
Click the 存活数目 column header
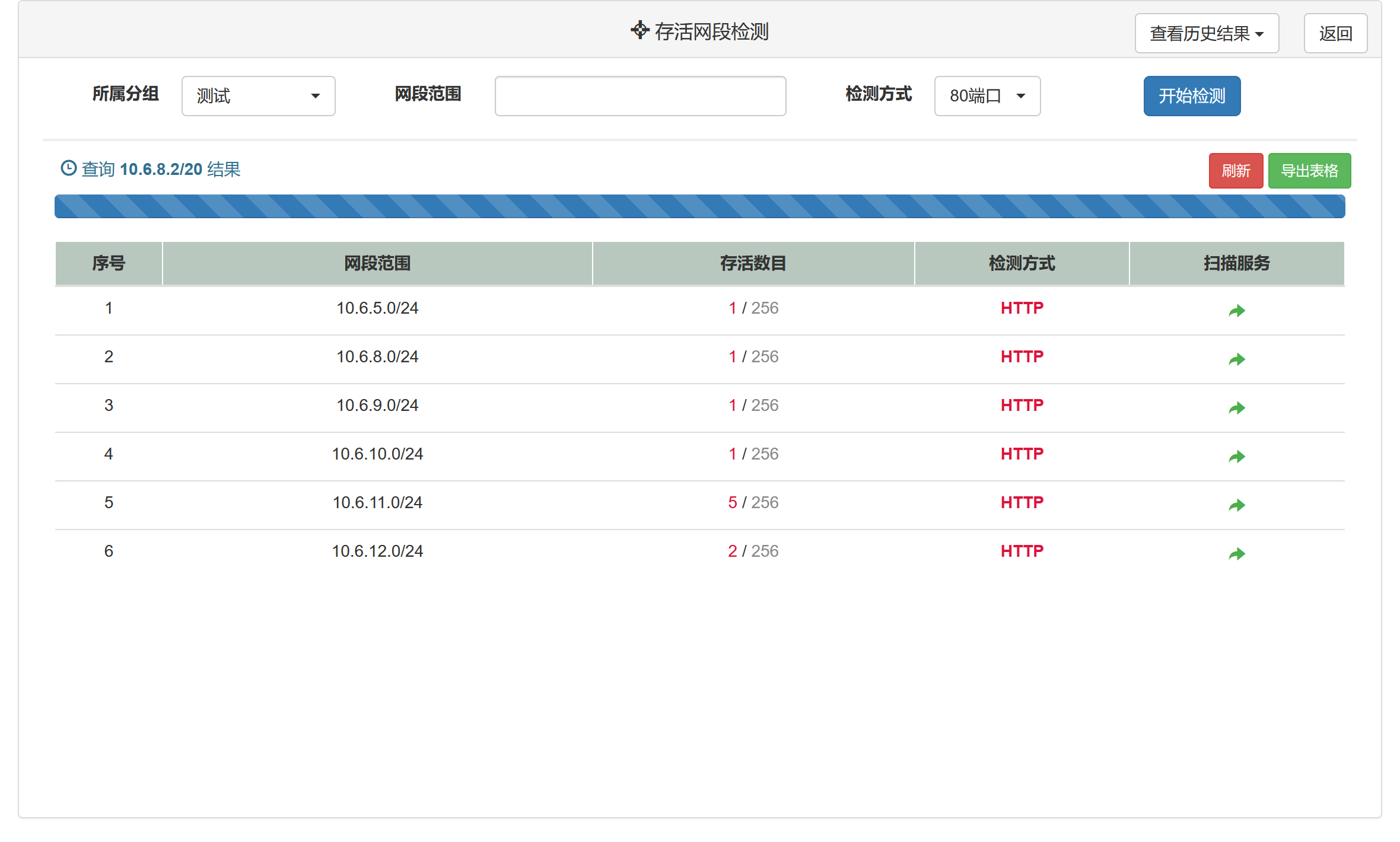[x=753, y=263]
